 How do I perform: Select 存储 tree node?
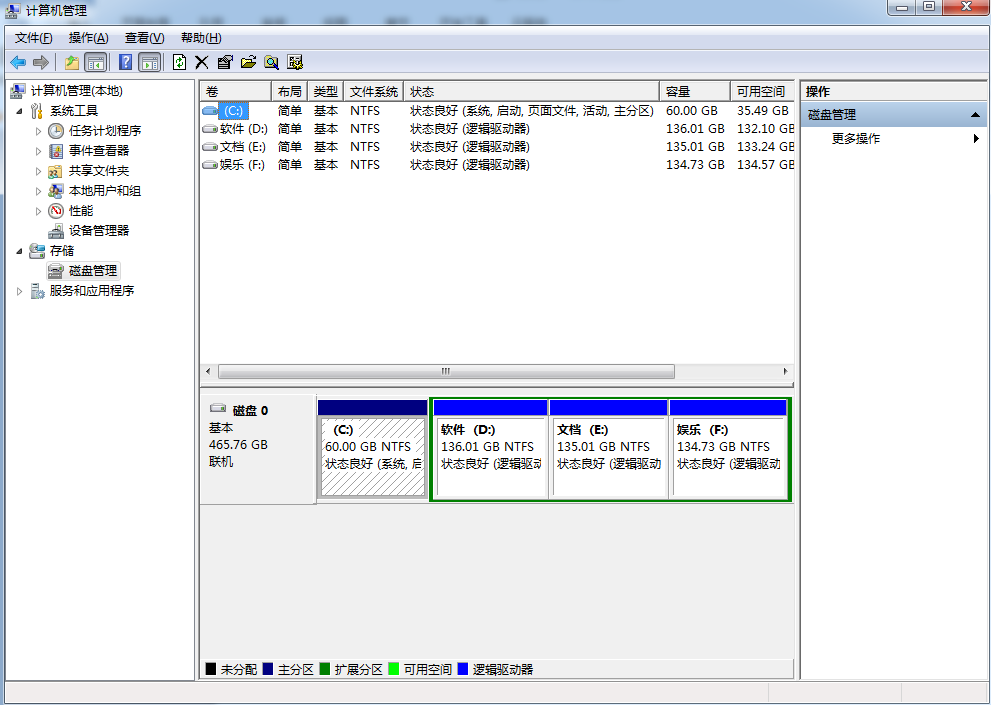pos(62,251)
